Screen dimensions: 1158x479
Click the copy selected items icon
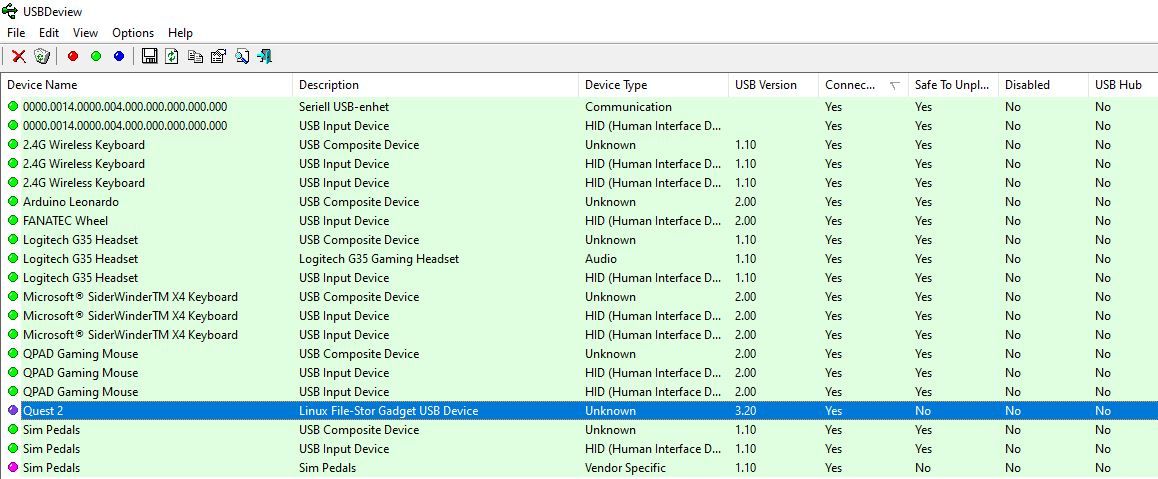click(x=195, y=56)
